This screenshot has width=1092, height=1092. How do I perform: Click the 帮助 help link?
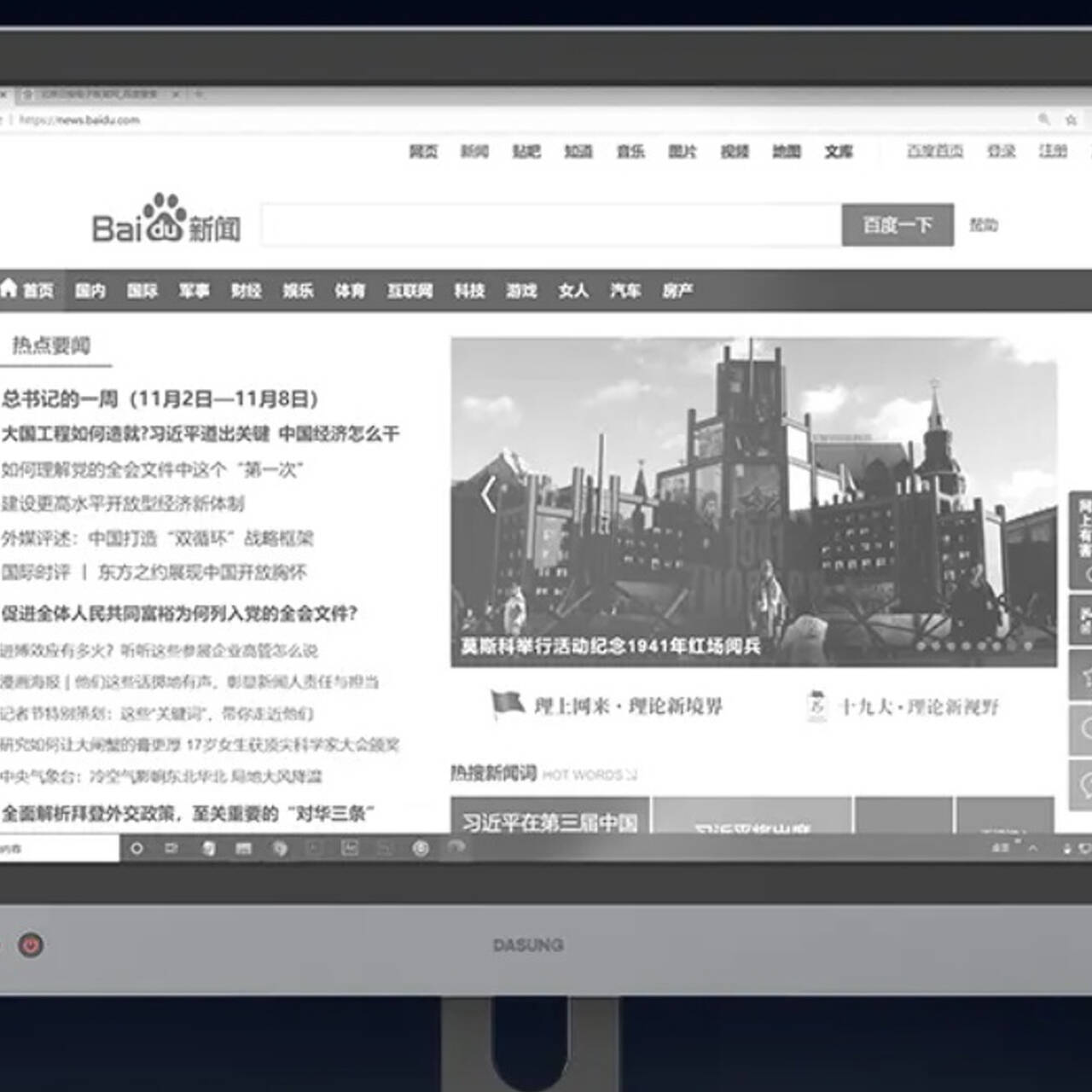coord(984,224)
